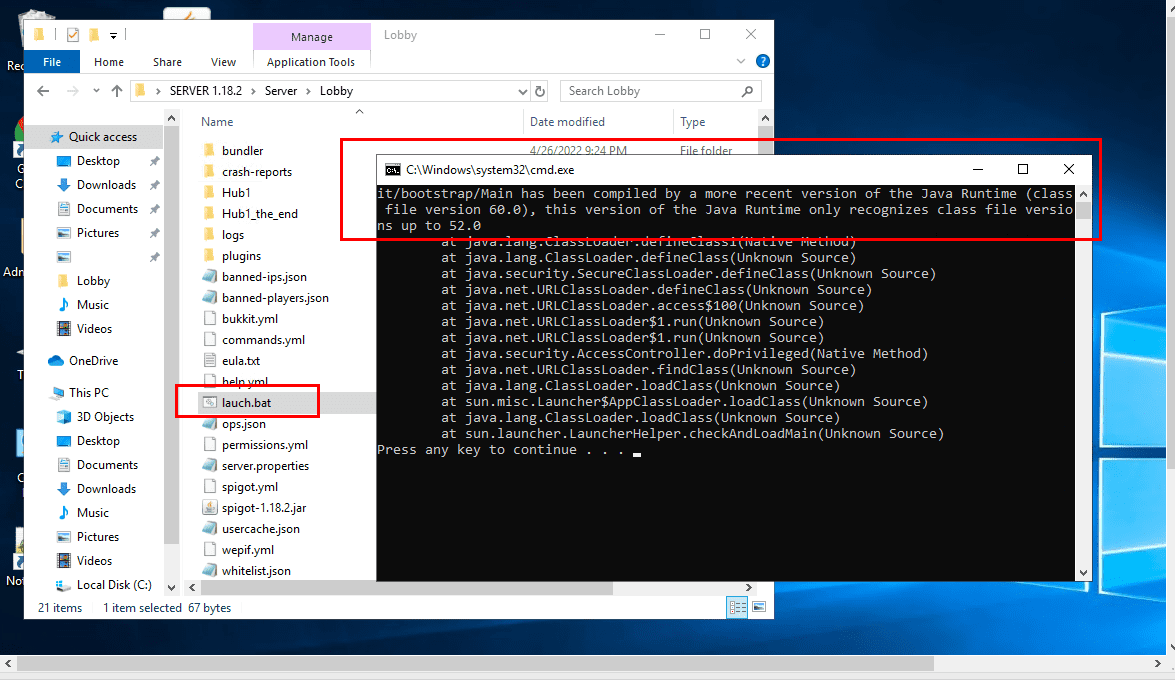Click Server in the address breadcrumb
1175x680 pixels.
(281, 91)
